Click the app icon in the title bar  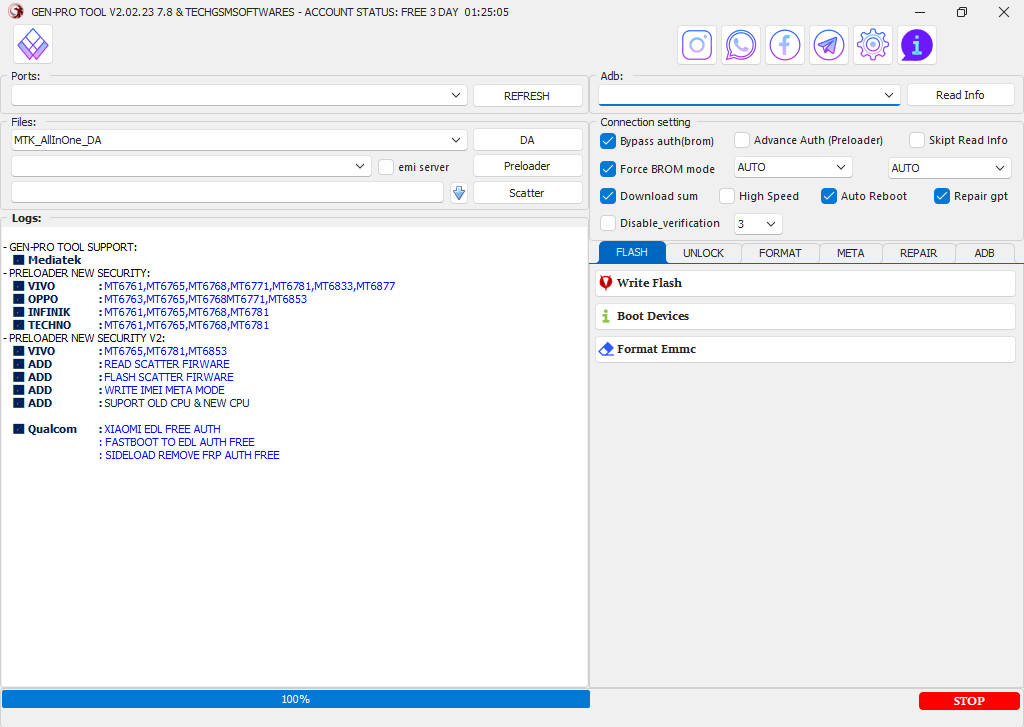click(16, 12)
